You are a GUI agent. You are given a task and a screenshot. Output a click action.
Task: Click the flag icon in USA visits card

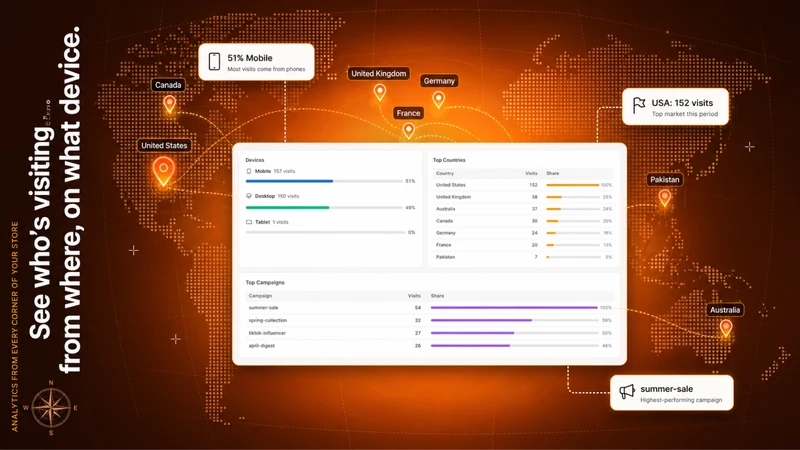[639, 106]
